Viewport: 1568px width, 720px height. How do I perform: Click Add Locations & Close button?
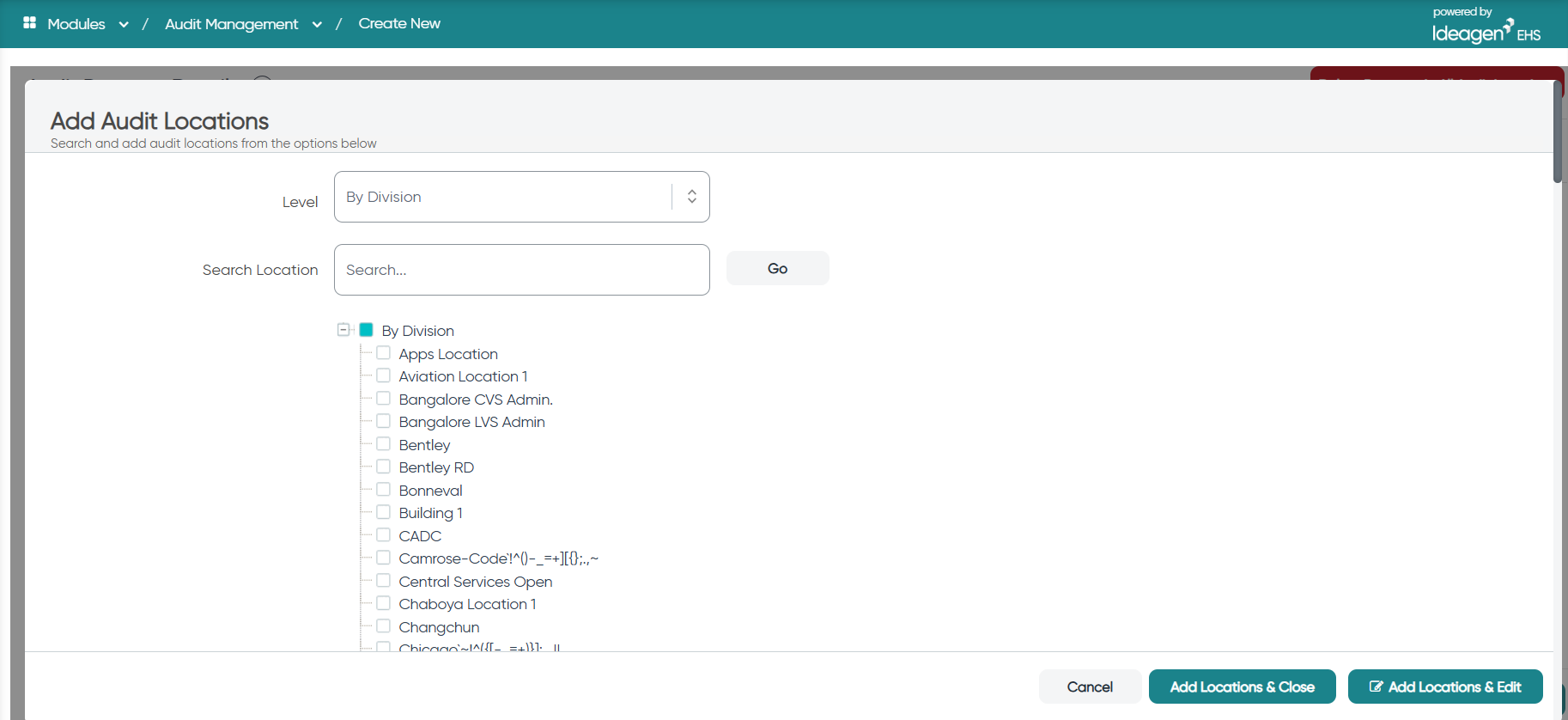1243,686
